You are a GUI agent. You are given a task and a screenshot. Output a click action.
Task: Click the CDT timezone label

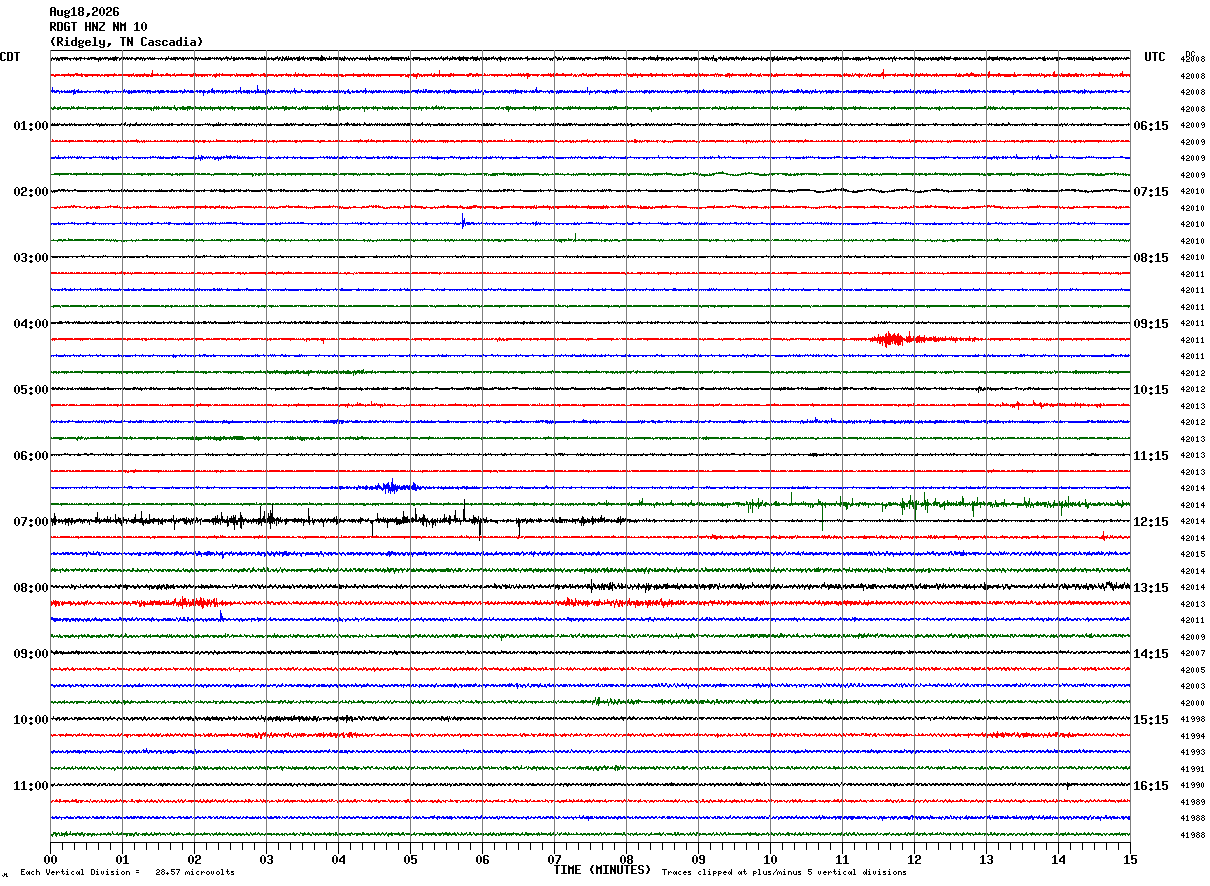tap(10, 57)
